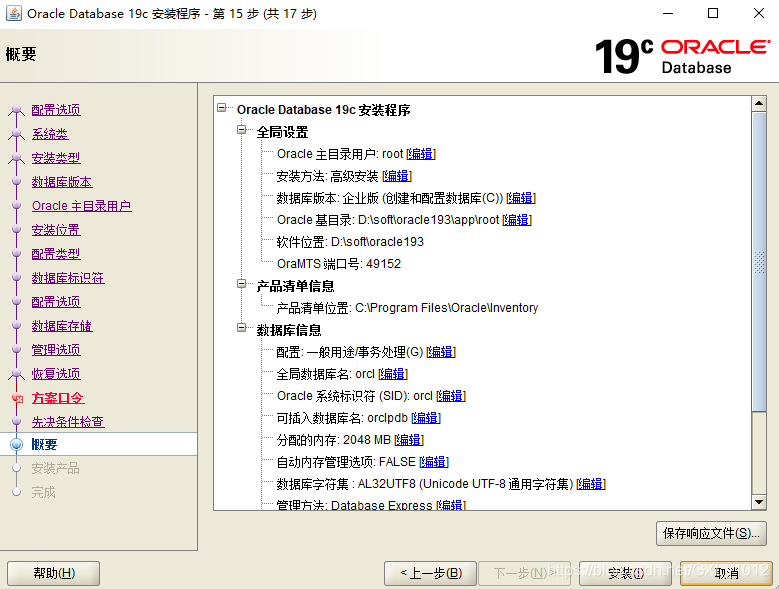Go to the 管理选项 step
The image size is (779, 589).
tap(56, 350)
